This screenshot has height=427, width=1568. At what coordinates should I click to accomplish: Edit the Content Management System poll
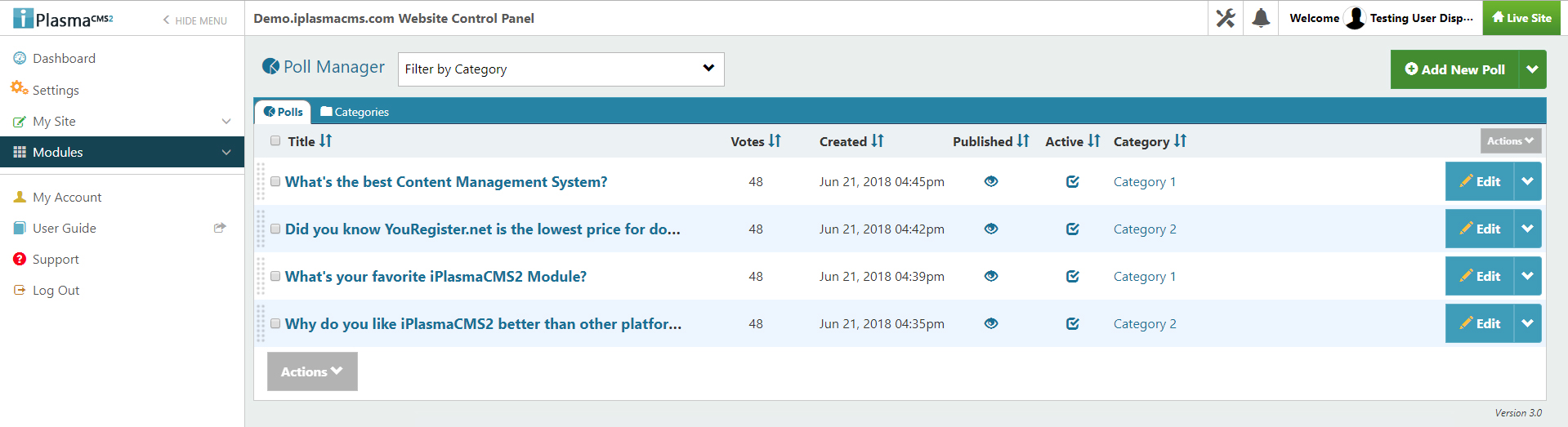pyautogui.click(x=1480, y=181)
